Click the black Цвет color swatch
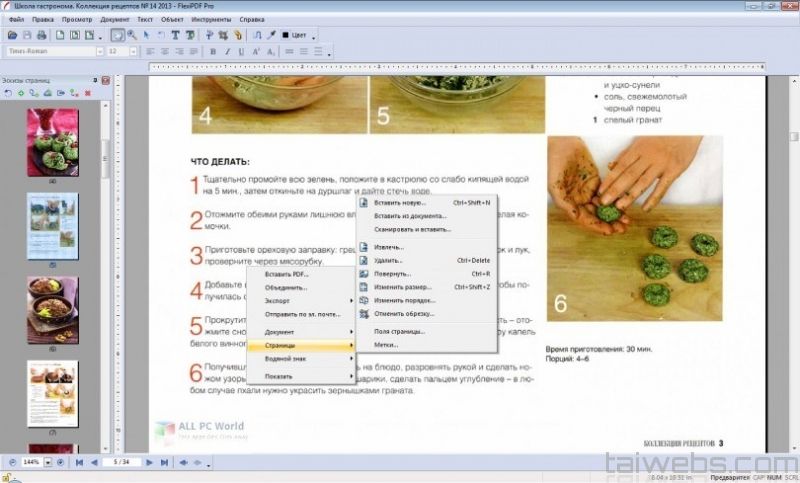Image resolution: width=800 pixels, height=483 pixels. click(x=286, y=35)
